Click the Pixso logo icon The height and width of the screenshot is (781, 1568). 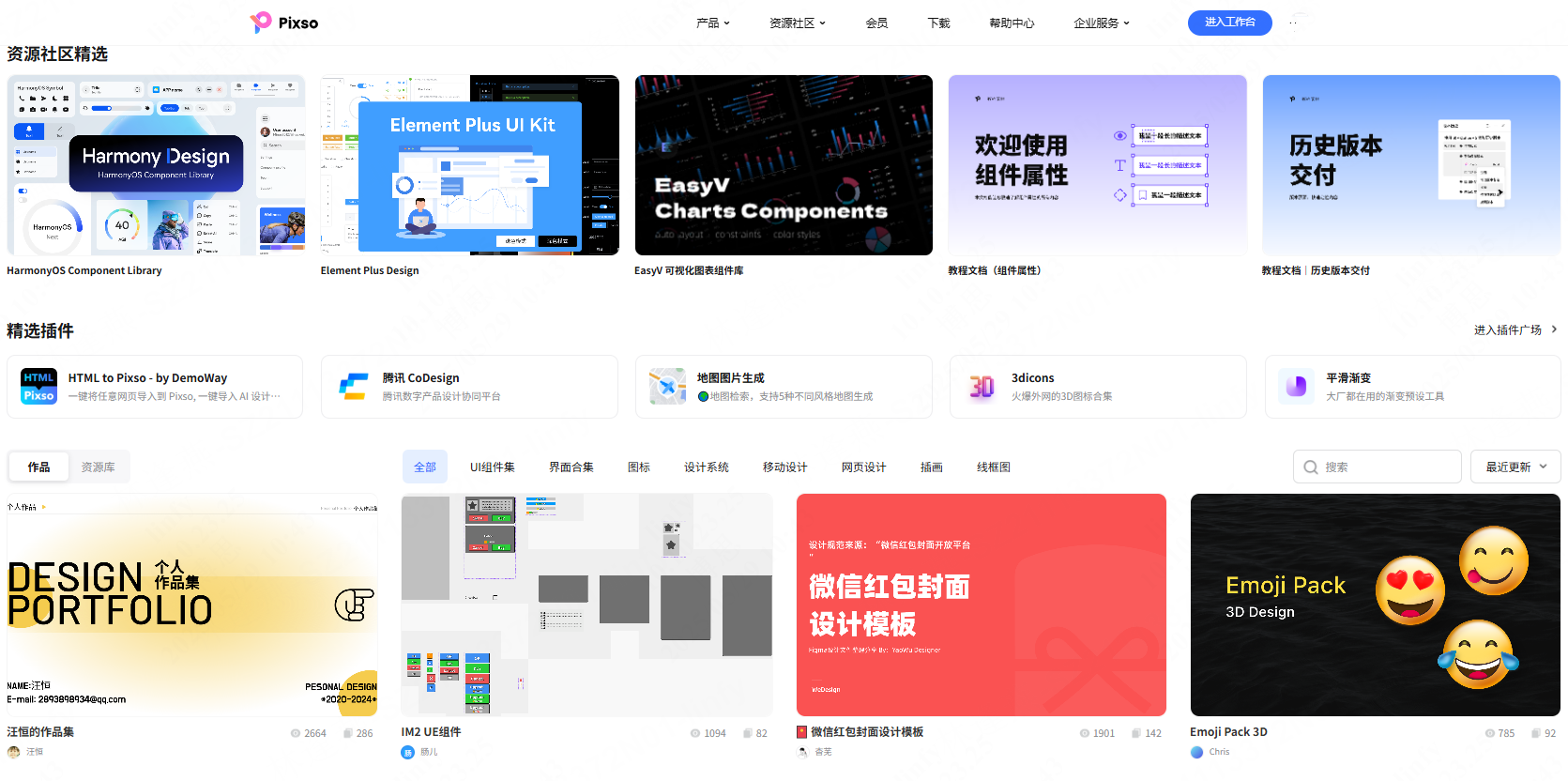pyautogui.click(x=260, y=23)
